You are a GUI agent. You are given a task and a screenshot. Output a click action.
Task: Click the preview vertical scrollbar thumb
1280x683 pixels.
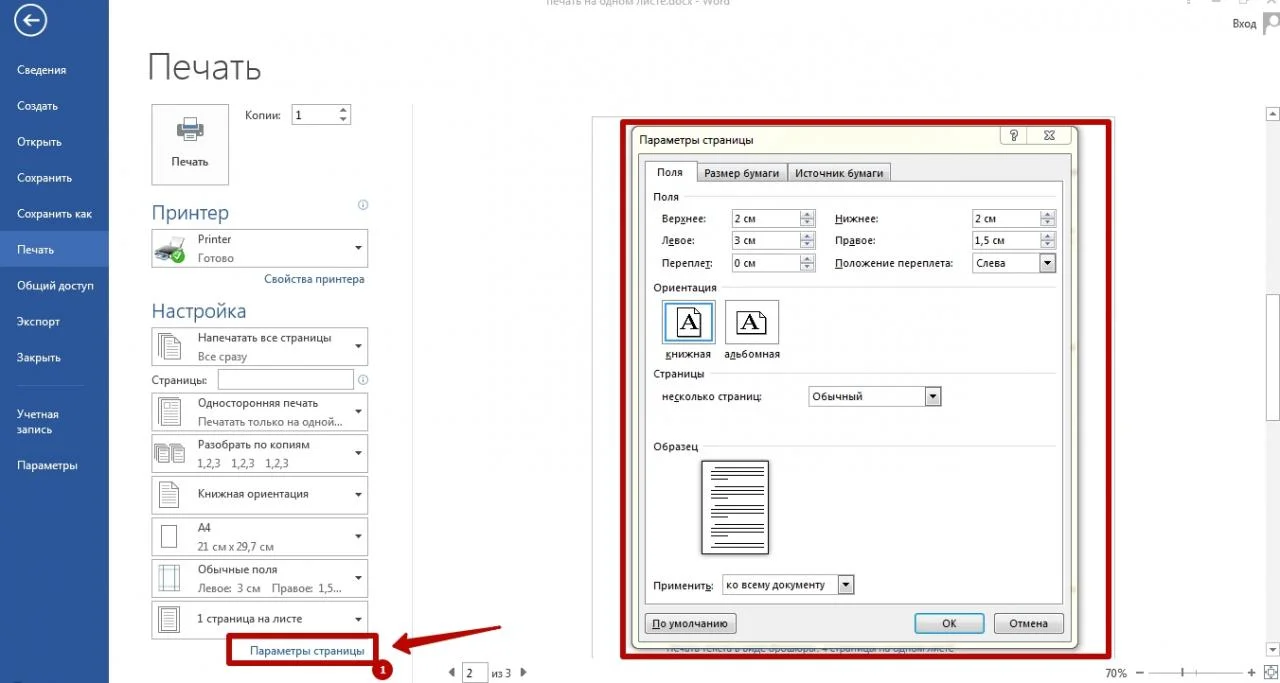tap(1273, 358)
